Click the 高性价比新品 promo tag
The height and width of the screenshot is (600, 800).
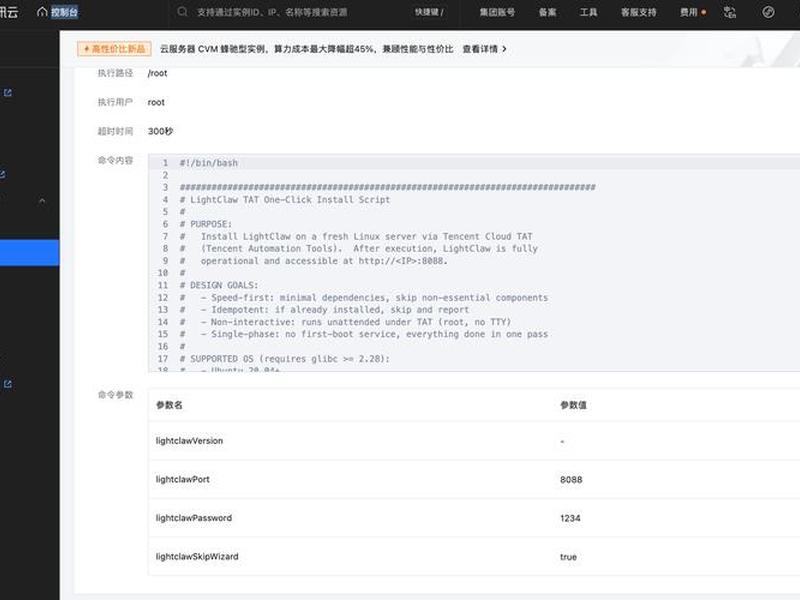point(114,49)
